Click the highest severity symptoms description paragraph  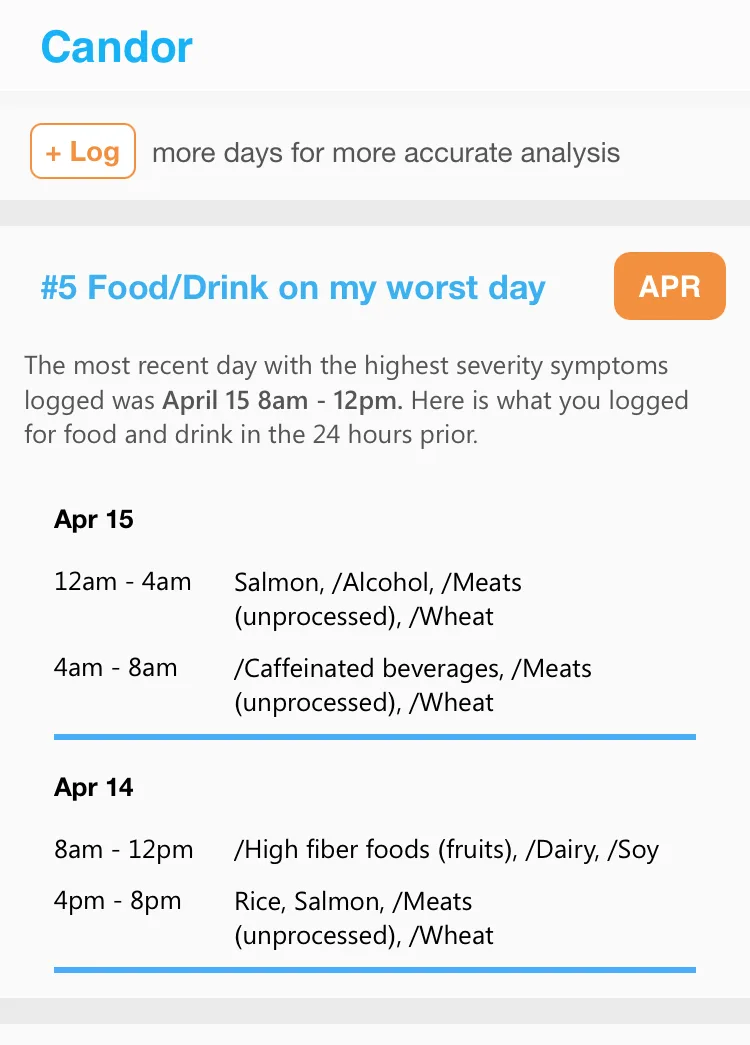[357, 400]
